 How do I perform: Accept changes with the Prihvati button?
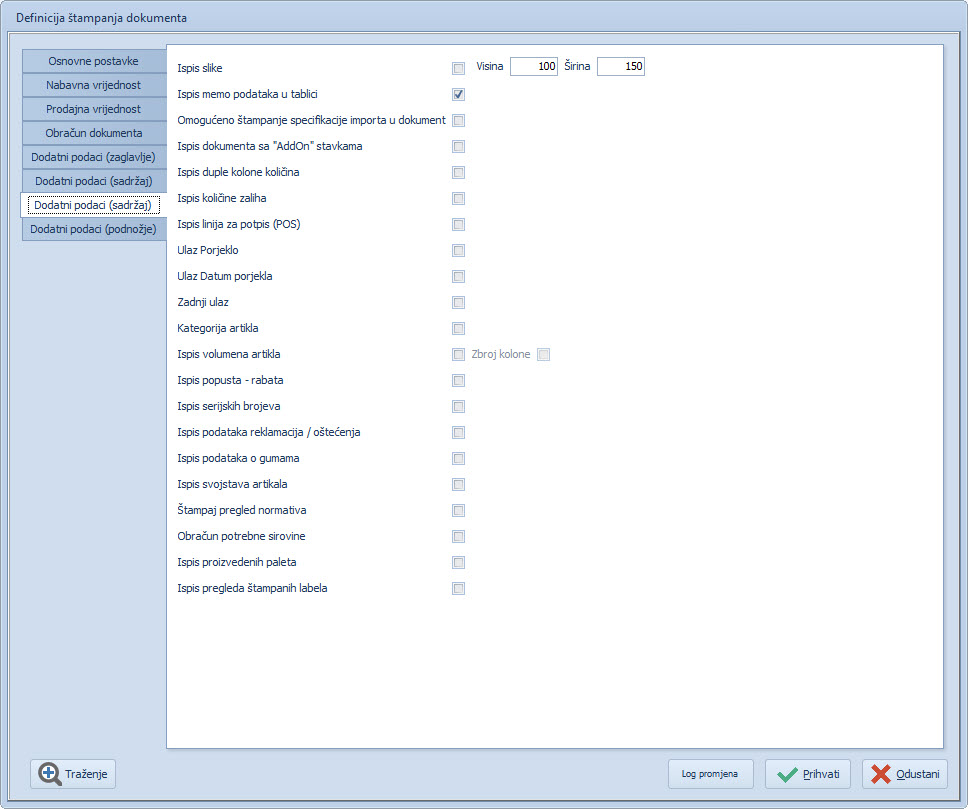click(x=807, y=774)
